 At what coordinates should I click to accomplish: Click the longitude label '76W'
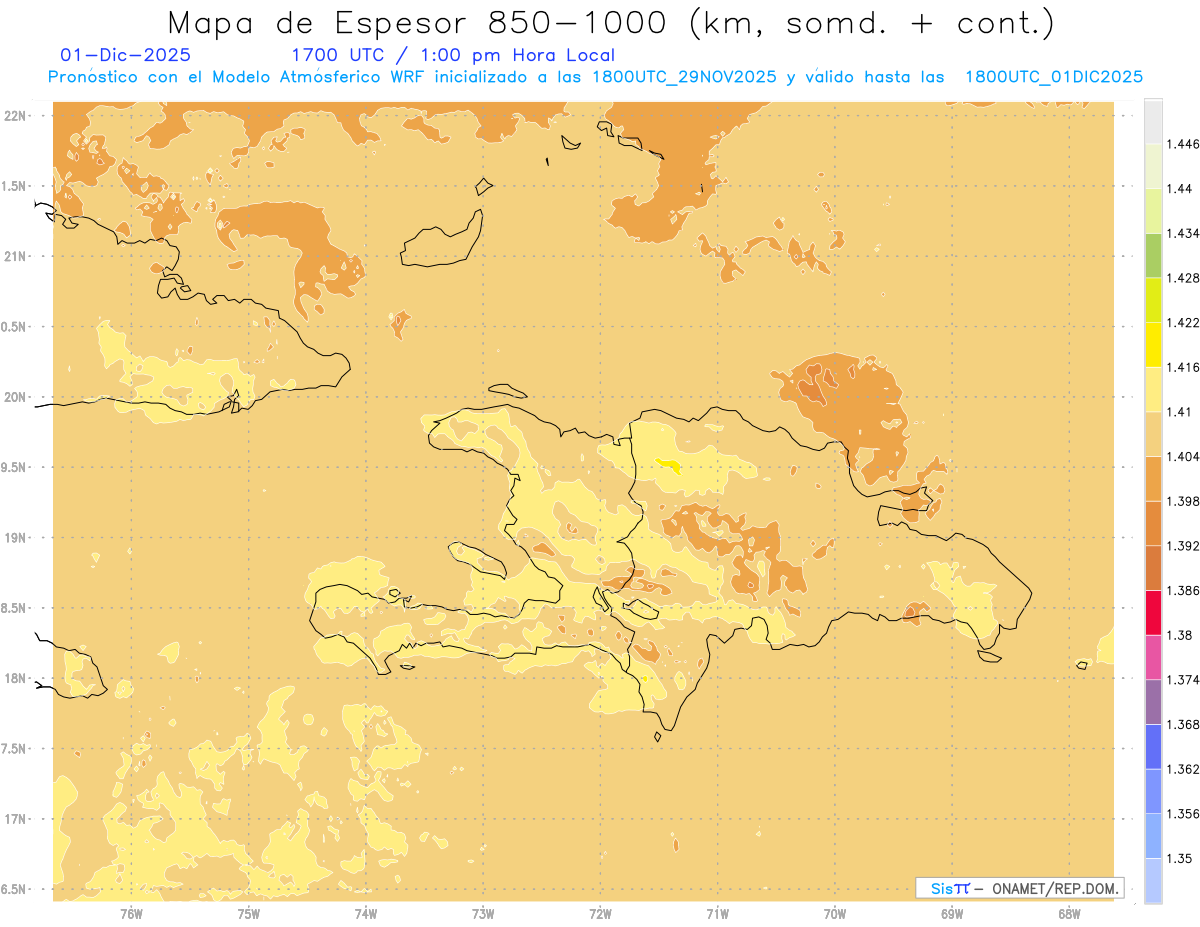tap(131, 914)
